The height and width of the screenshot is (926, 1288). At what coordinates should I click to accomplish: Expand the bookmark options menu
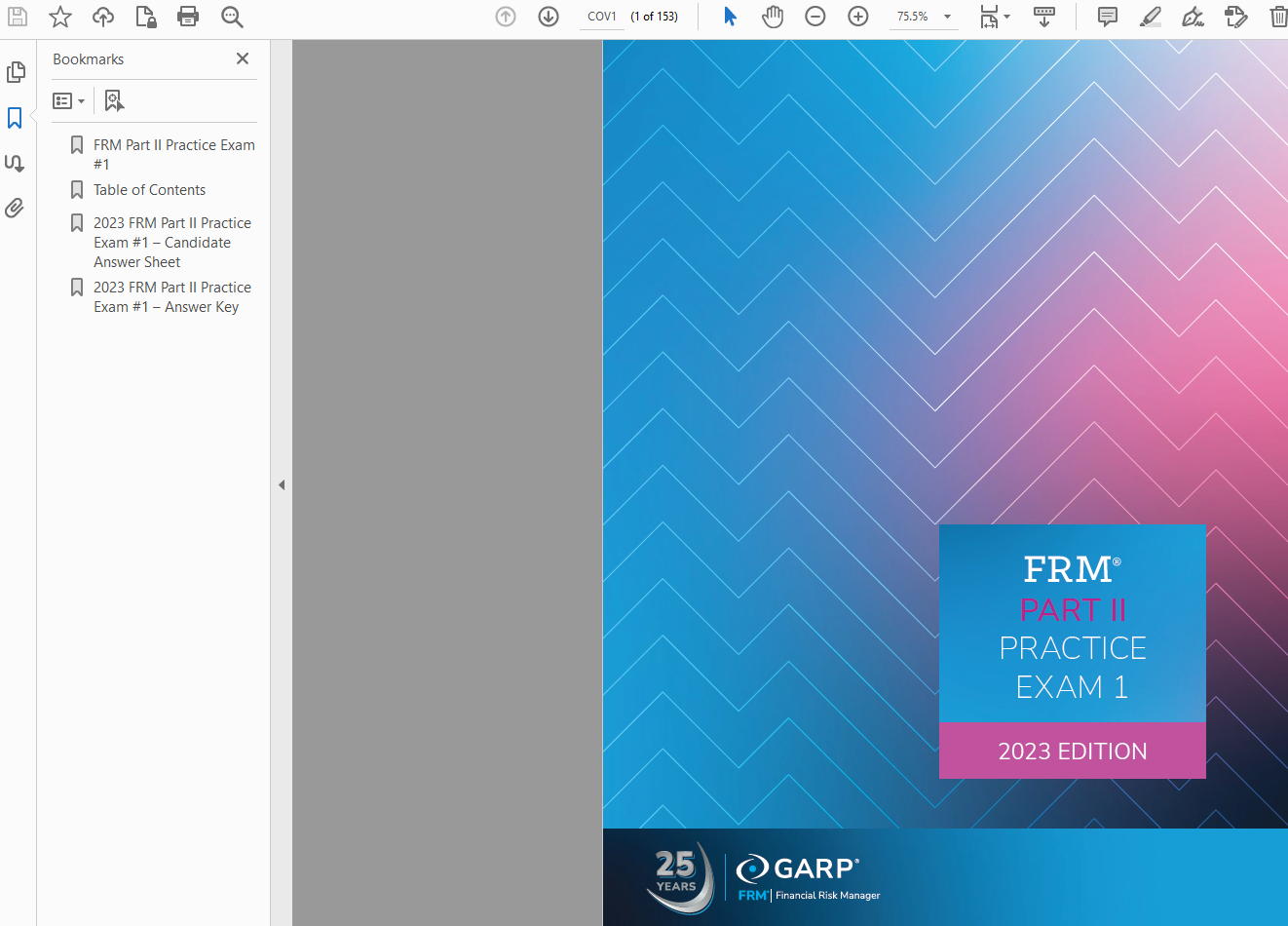point(68,101)
